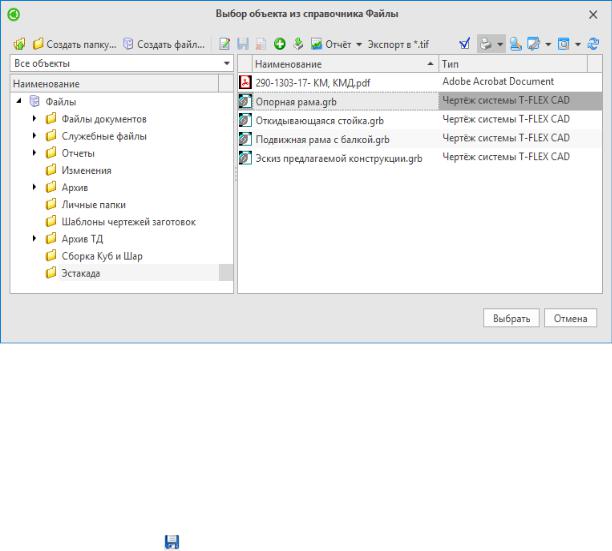
Task: Click the window layout icon in toolbar
Action: pyautogui.click(x=563, y=44)
